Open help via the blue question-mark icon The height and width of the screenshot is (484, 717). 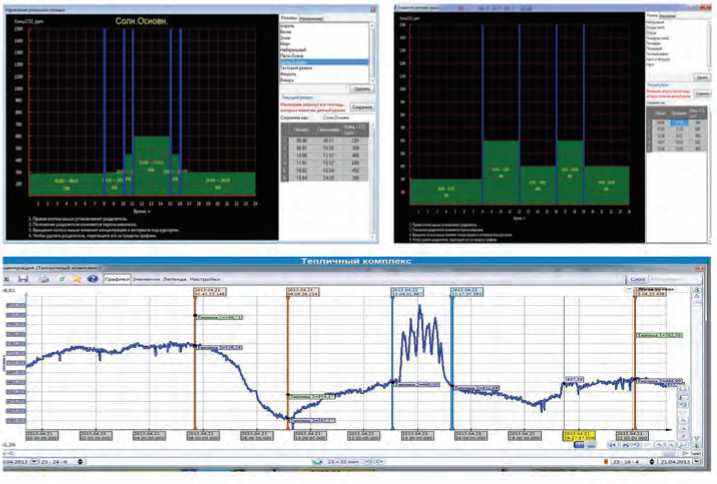point(93,279)
